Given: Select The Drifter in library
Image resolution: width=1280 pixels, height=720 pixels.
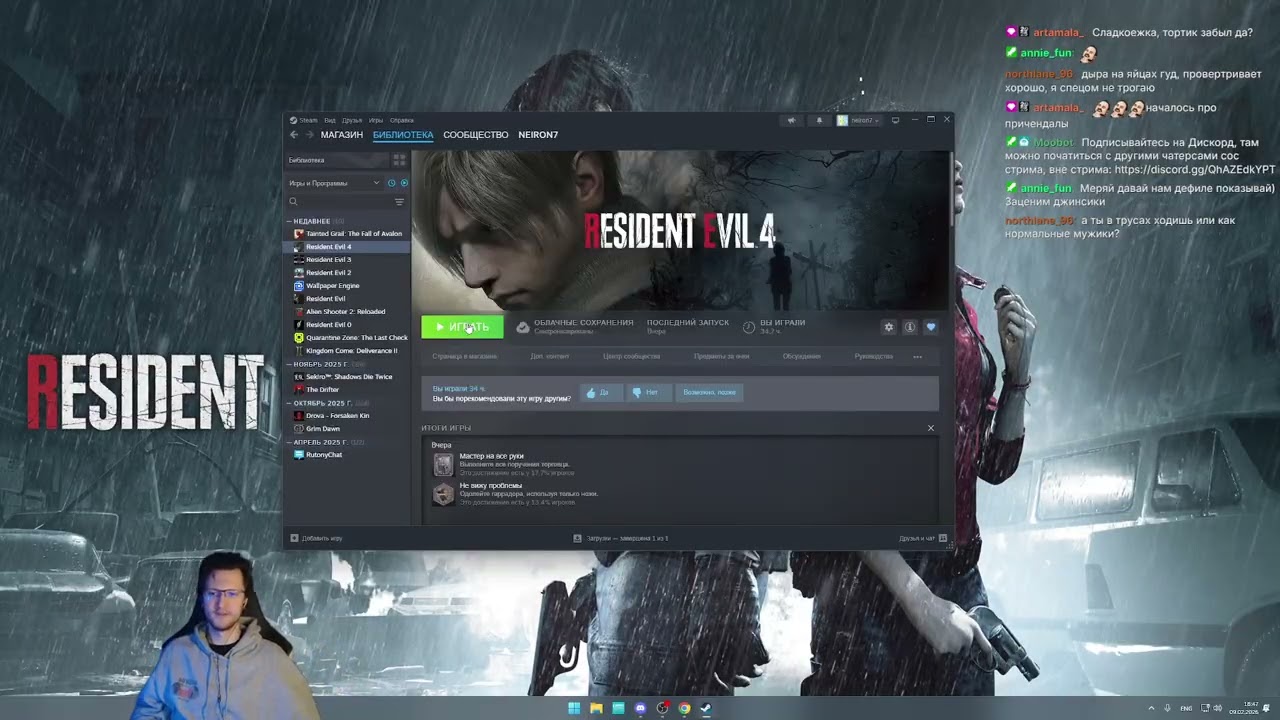Looking at the screenshot, I should pos(348,390).
